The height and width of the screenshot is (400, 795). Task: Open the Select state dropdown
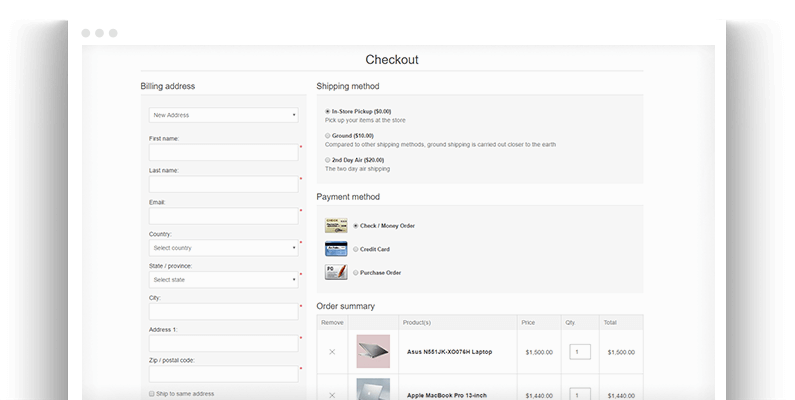223,280
